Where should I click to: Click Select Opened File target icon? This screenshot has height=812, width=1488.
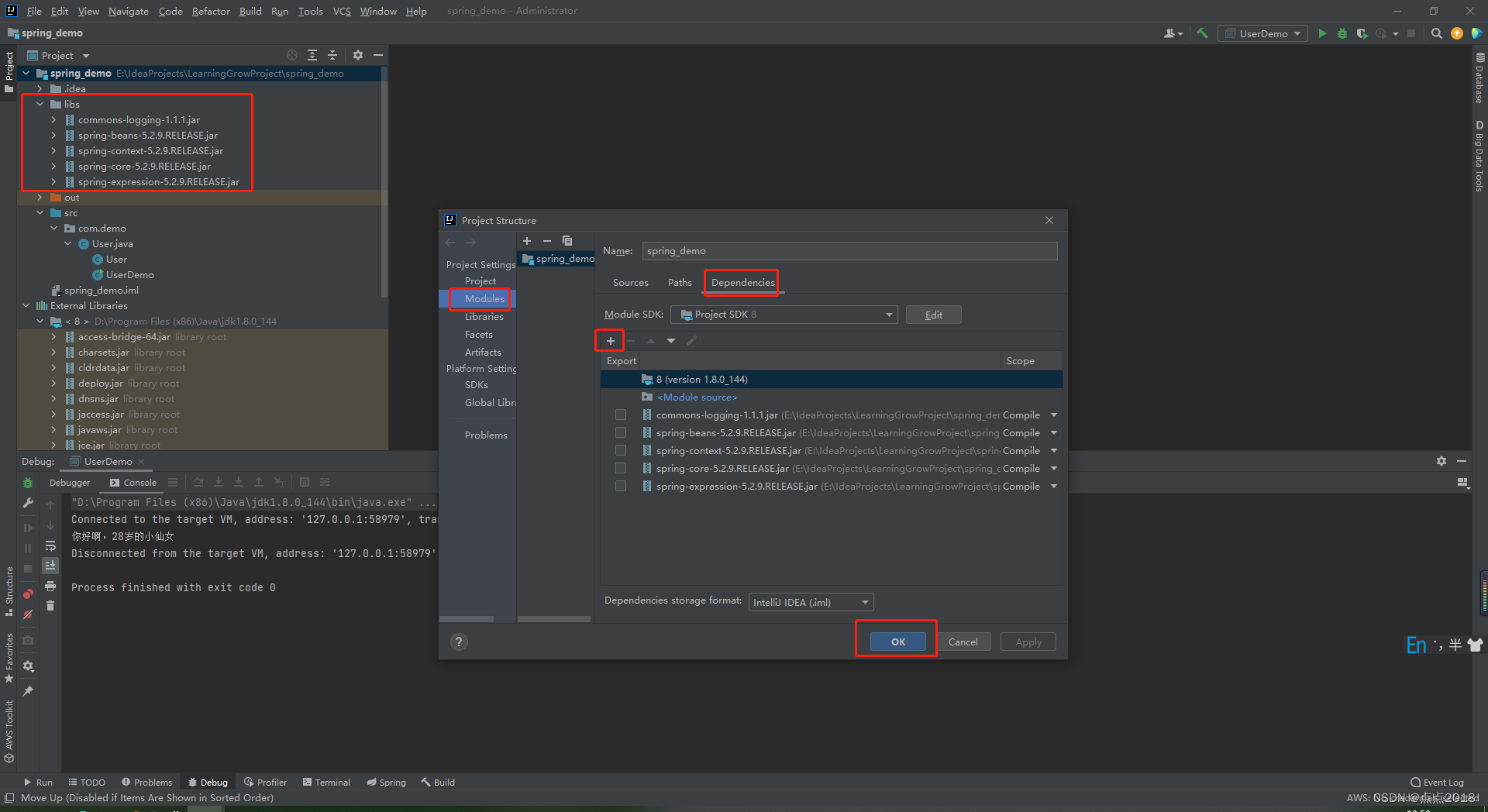292,55
